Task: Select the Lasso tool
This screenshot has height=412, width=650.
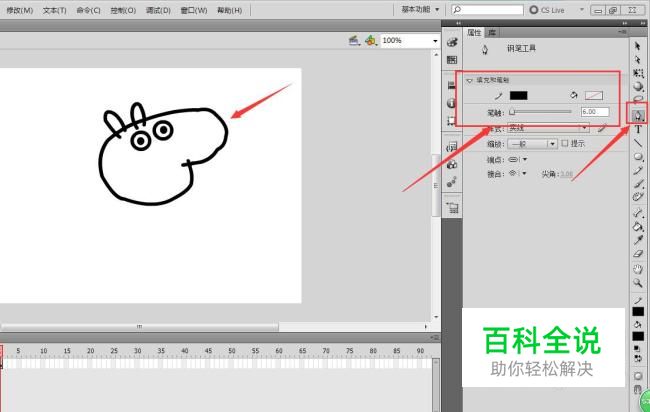Action: (x=638, y=99)
